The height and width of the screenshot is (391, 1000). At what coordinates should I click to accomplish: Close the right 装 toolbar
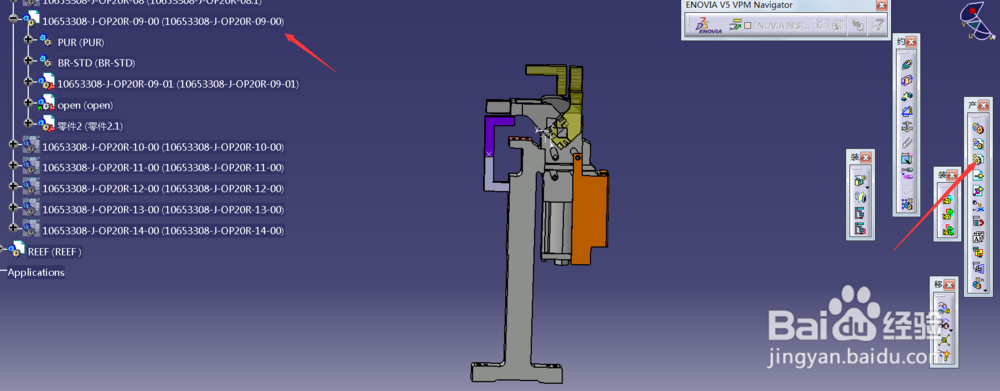[x=952, y=175]
